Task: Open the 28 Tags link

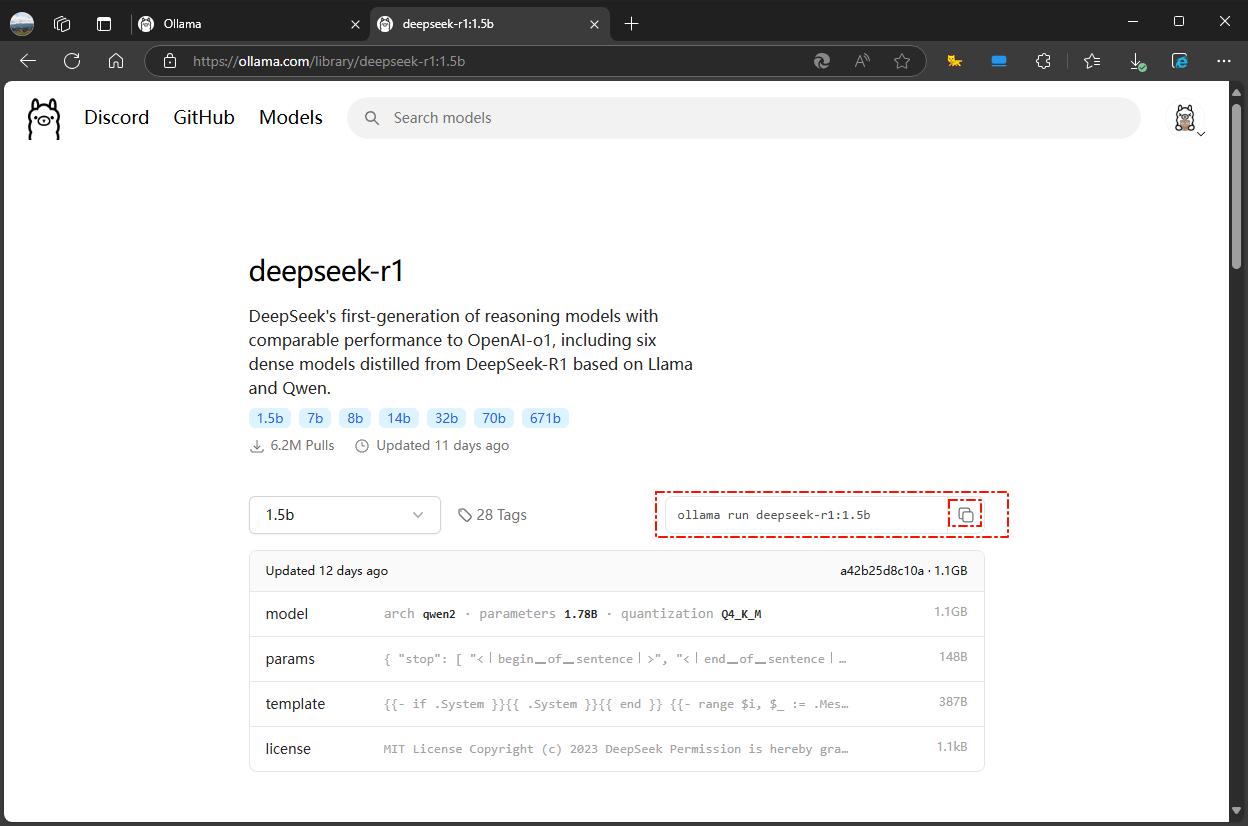Action: click(492, 515)
